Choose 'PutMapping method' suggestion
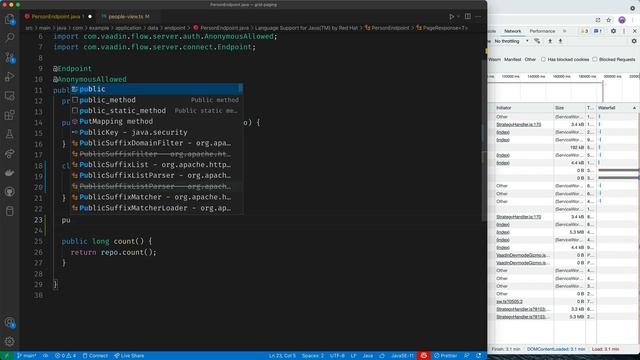The height and width of the screenshot is (360, 640). tap(156, 122)
